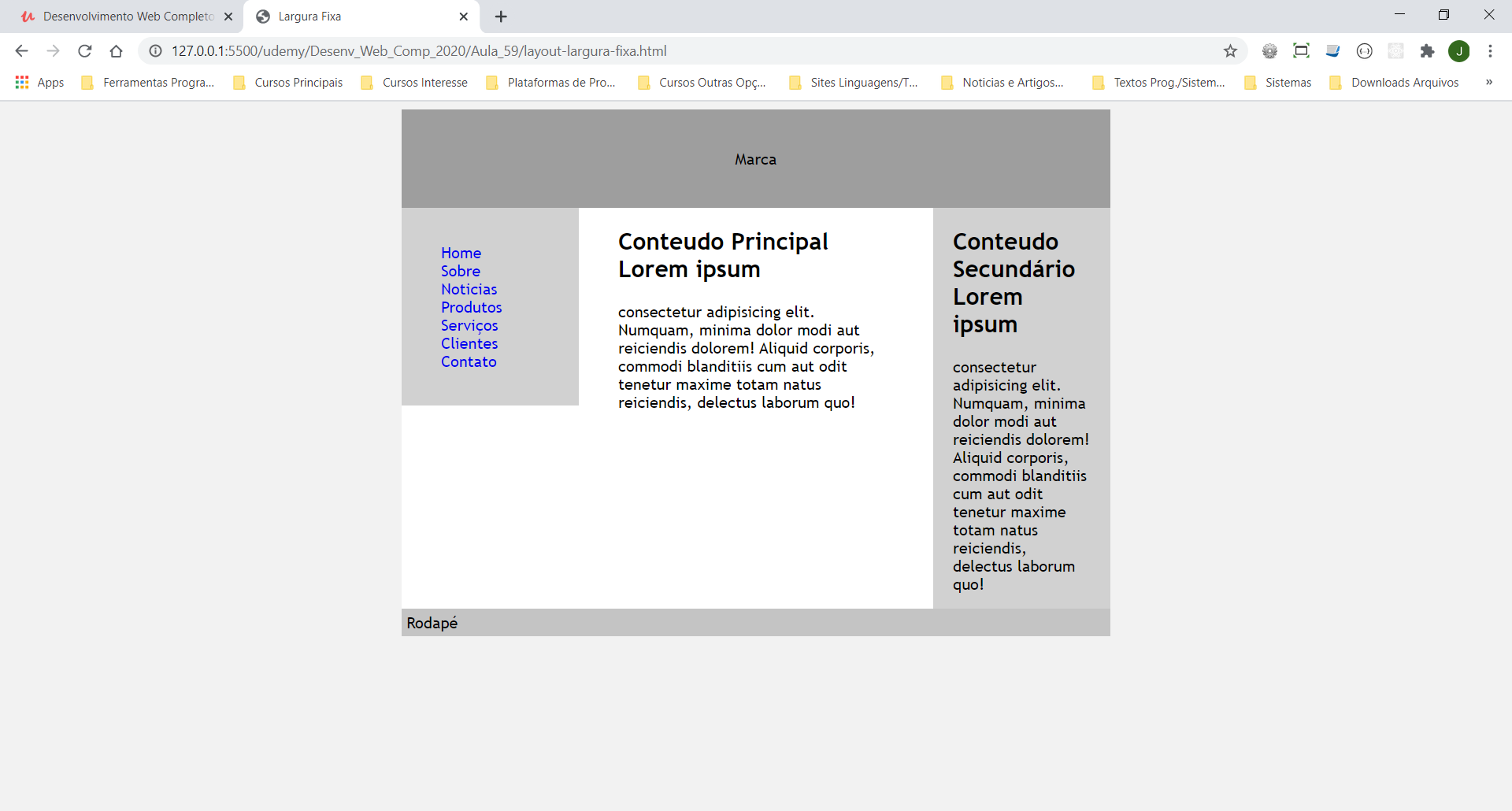Open the Noticias link
Image resolution: width=1512 pixels, height=811 pixels.
[x=469, y=290]
